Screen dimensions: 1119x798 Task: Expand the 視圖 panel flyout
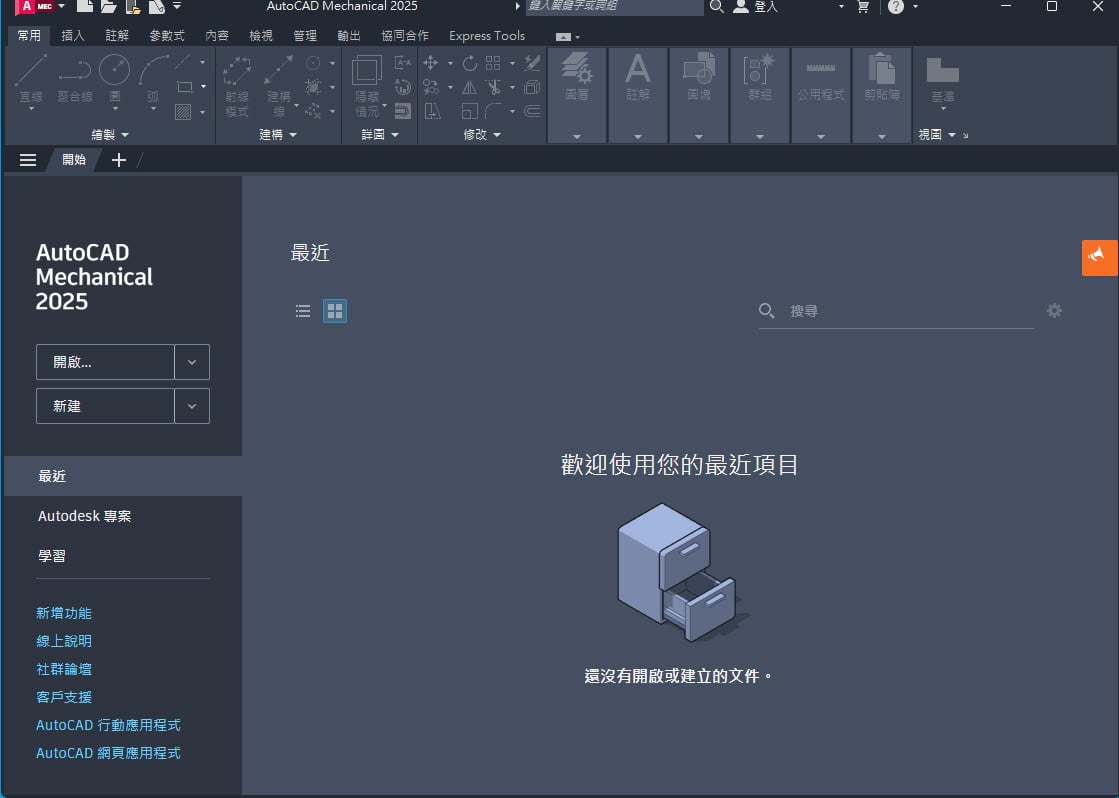937,134
